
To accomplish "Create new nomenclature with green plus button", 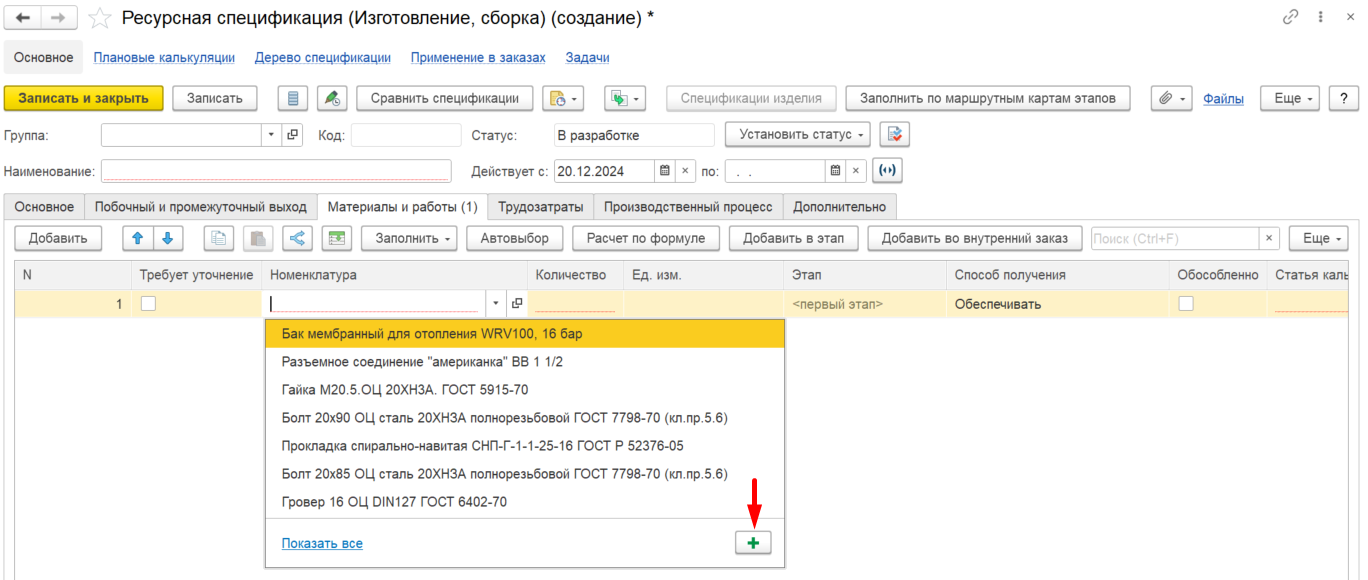I will pyautogui.click(x=755, y=542).
